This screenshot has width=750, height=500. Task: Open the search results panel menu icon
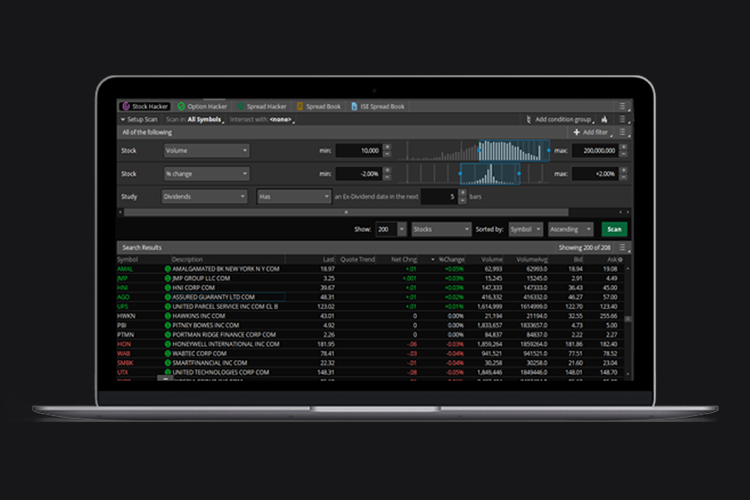(x=624, y=247)
